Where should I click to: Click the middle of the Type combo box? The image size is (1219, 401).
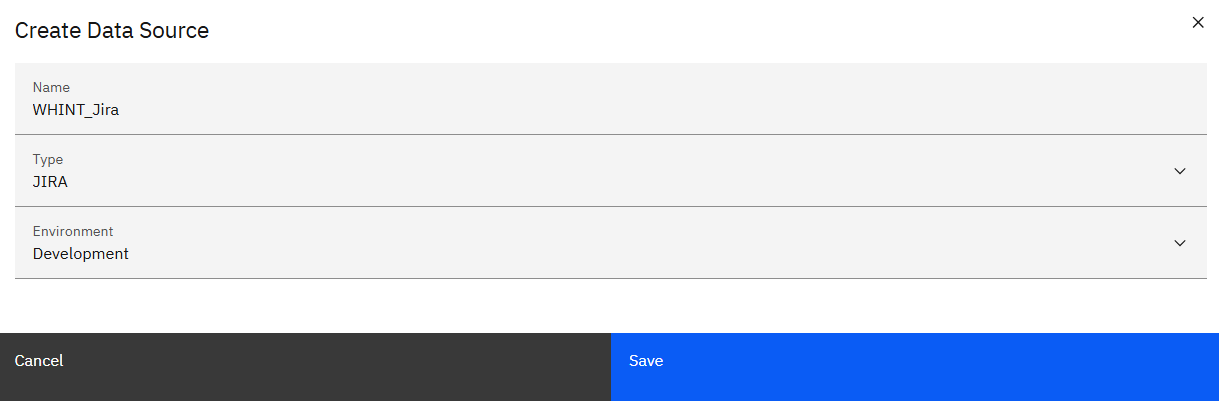610,171
